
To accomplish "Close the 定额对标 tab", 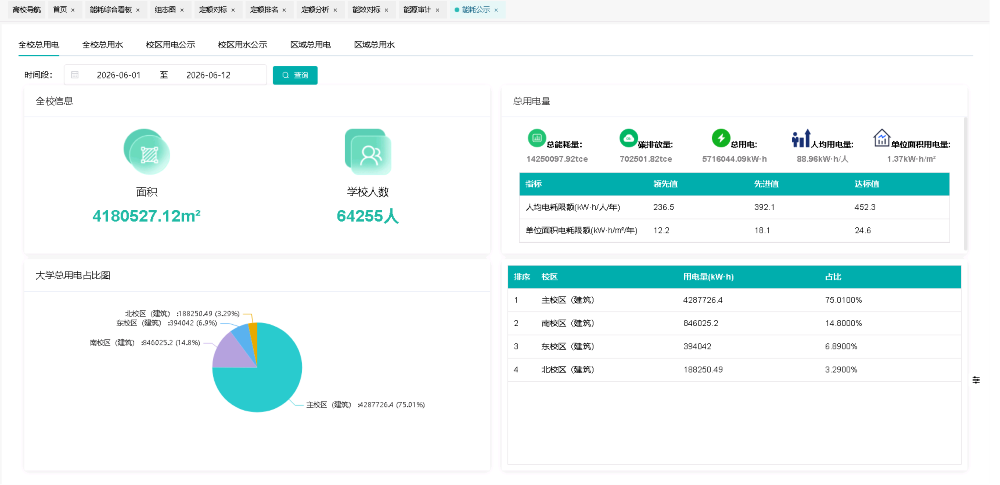I will pyautogui.click(x=233, y=10).
